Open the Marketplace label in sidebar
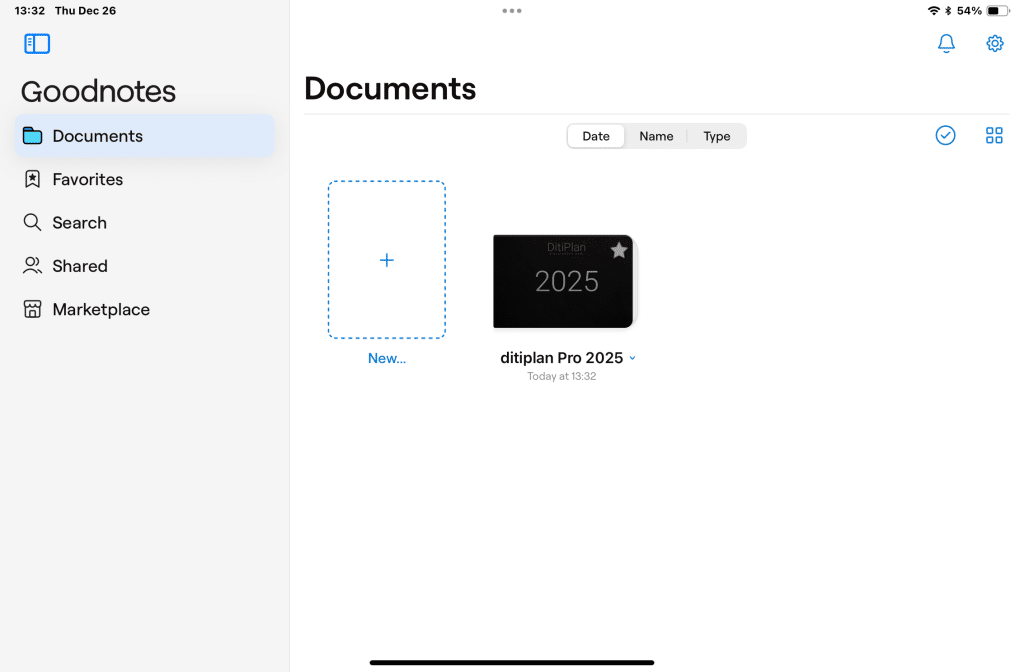This screenshot has height=672, width=1024. pyautogui.click(x=101, y=309)
